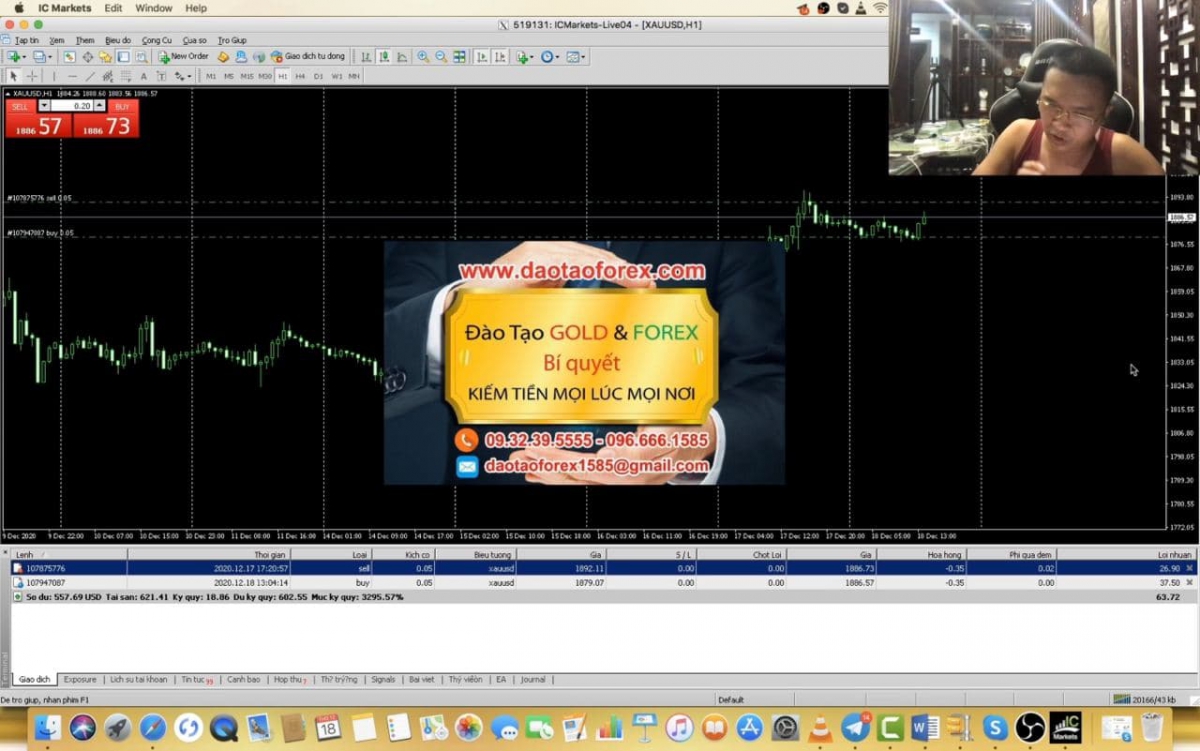Screen dimensions: 1200x751
Task: Toggle Giao dich tu dong auto trading
Action: click(307, 56)
